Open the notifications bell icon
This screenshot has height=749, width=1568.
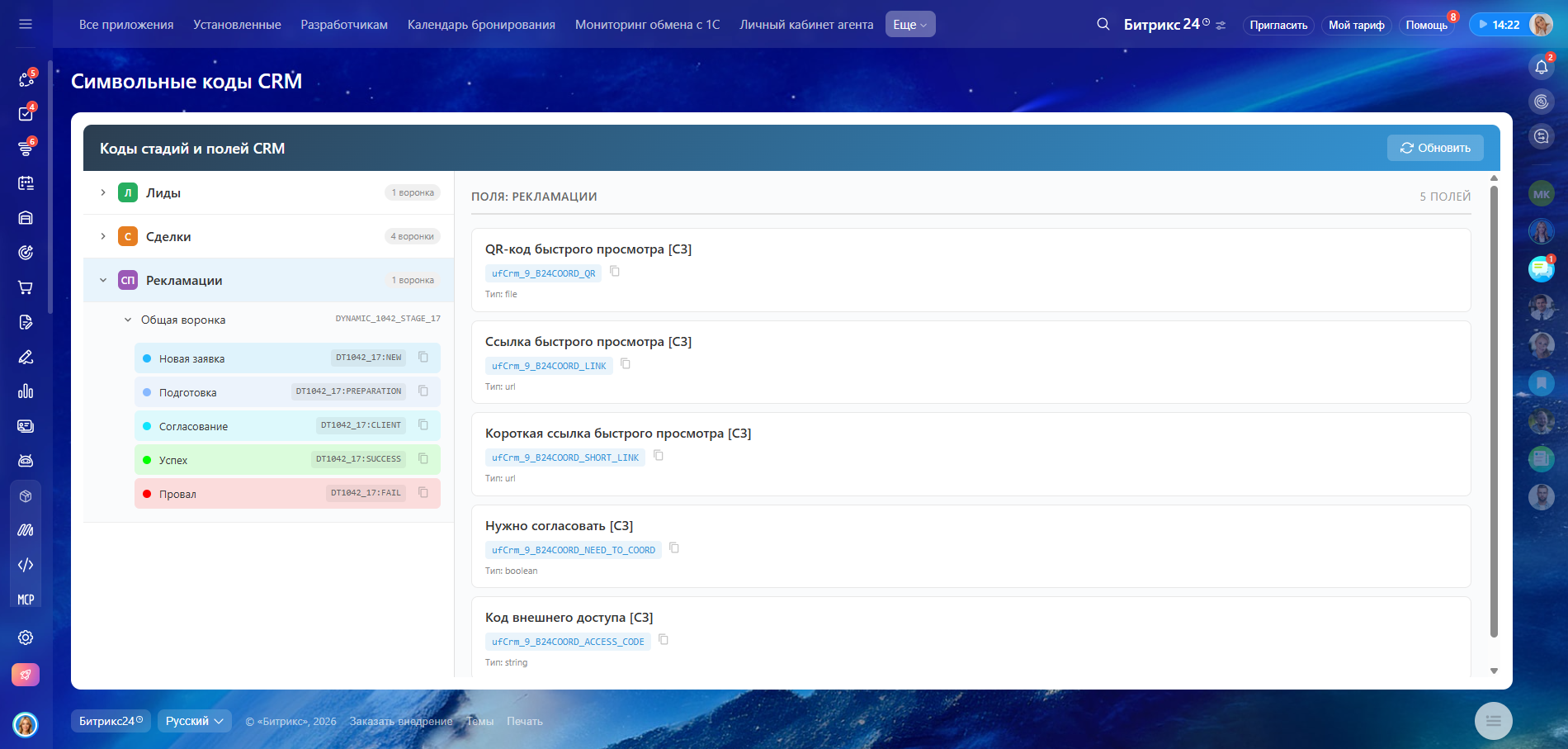pyautogui.click(x=1541, y=67)
